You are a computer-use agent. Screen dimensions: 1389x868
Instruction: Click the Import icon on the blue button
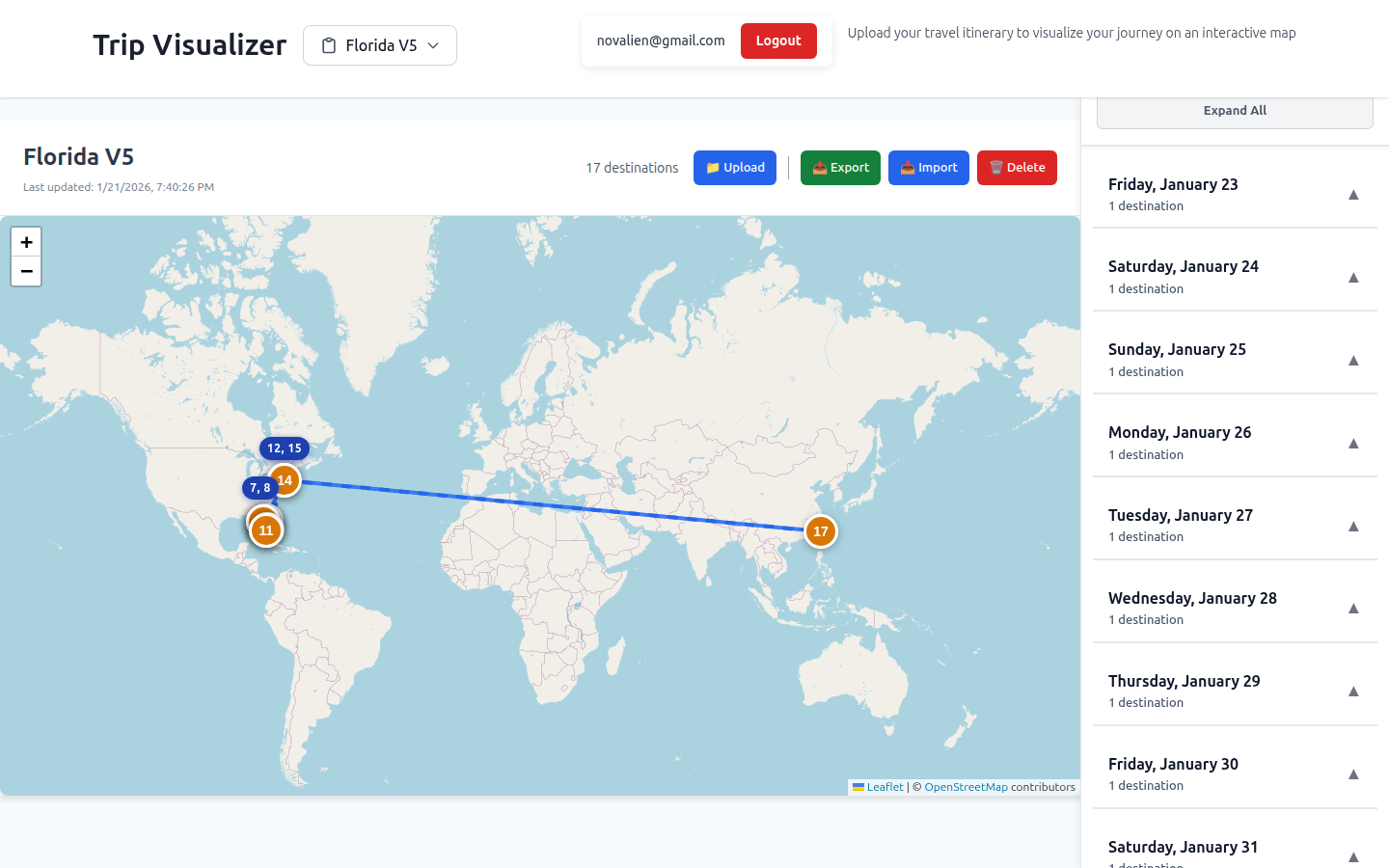click(906, 167)
